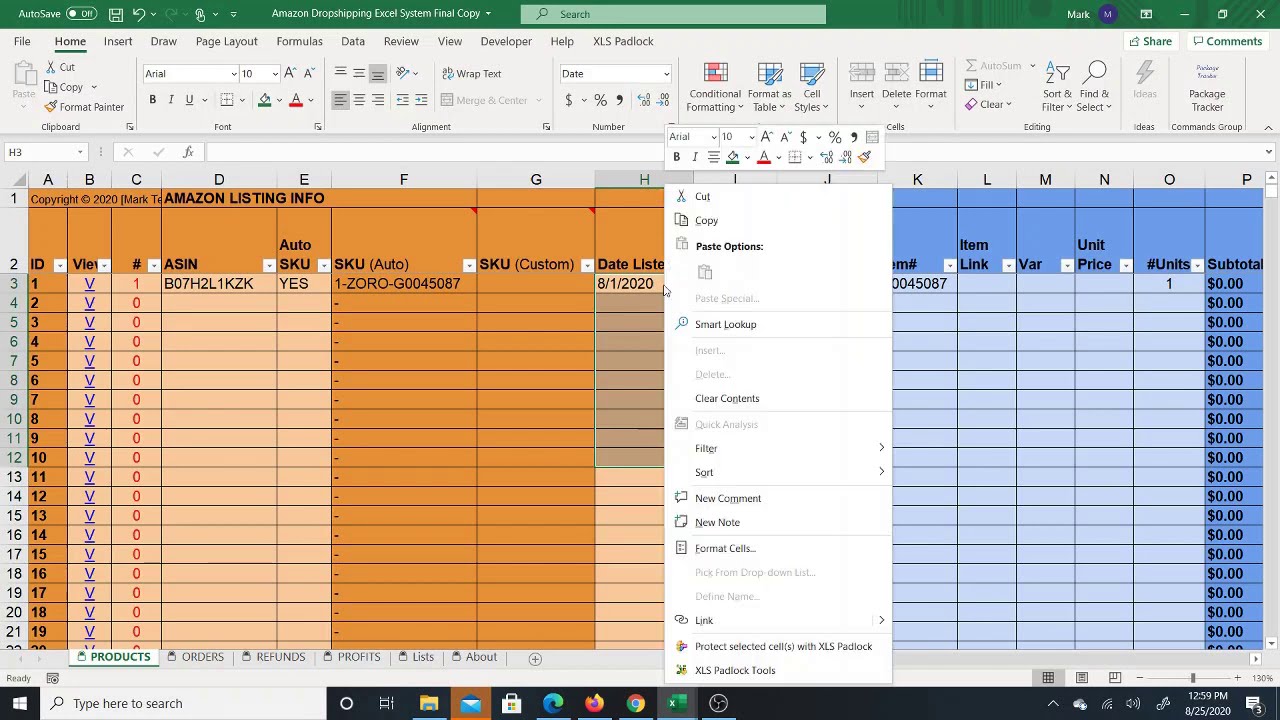The width and height of the screenshot is (1280, 720).
Task: Click Cut in the ribbon Clipboard group
Action: point(60,67)
